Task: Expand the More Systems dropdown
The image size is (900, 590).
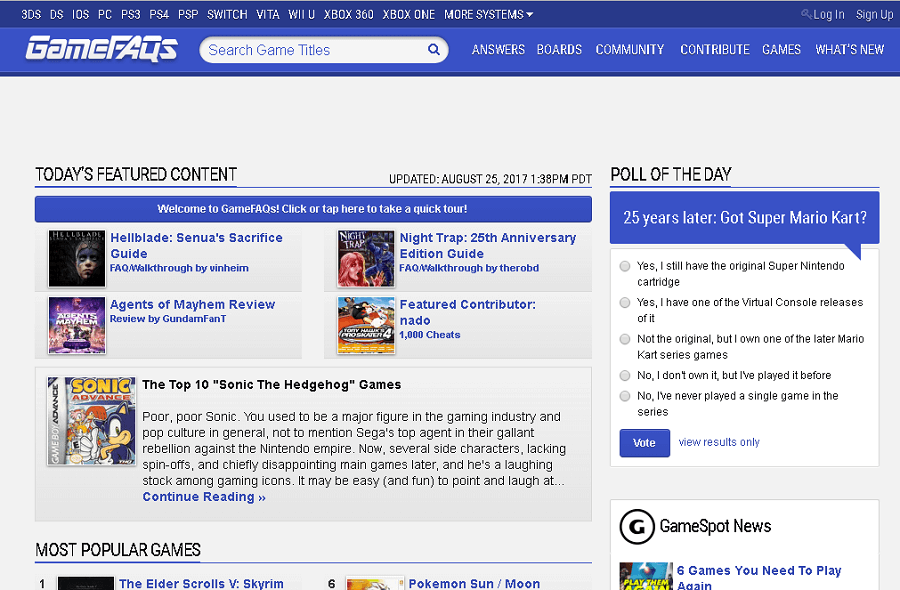Action: tap(488, 14)
